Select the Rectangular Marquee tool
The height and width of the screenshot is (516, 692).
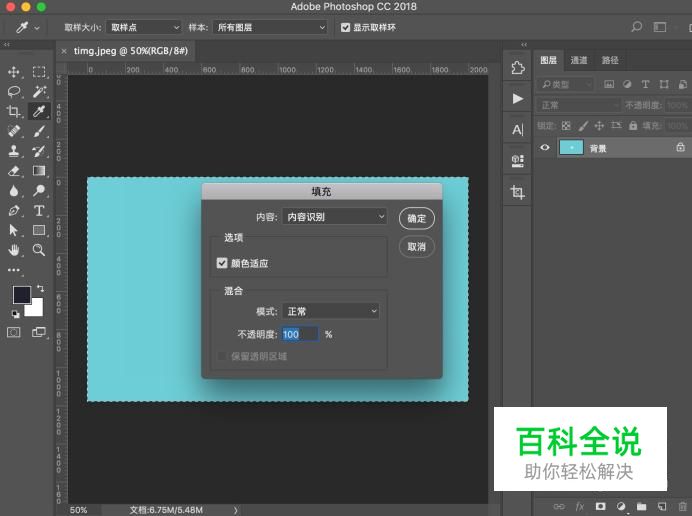(x=39, y=72)
